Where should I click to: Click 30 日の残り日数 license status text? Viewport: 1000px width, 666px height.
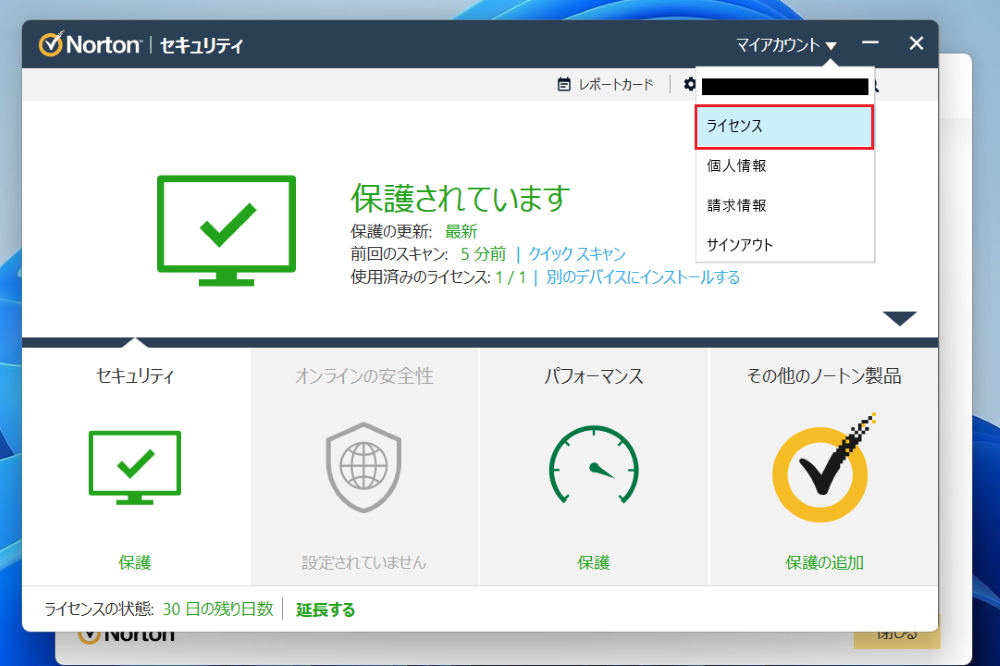pos(217,609)
